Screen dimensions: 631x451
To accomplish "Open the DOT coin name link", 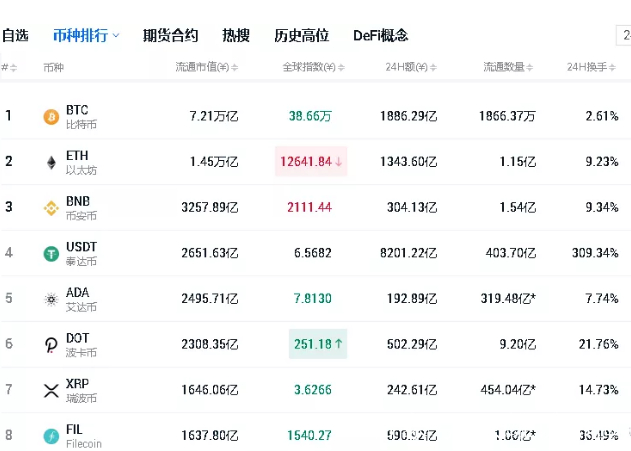I will (78, 338).
